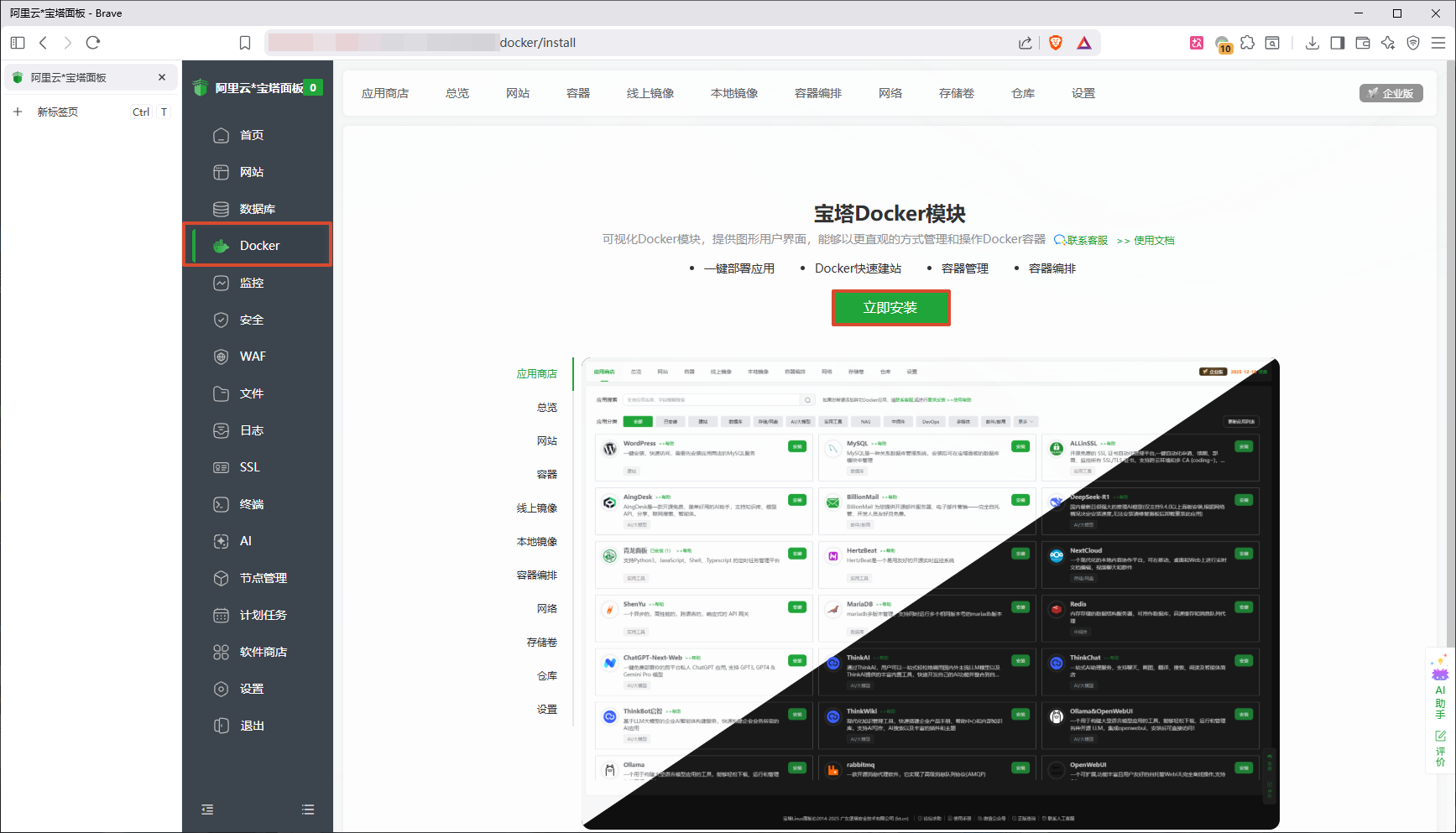
Task: Select the Docker item in the sidebar
Action: (x=258, y=245)
